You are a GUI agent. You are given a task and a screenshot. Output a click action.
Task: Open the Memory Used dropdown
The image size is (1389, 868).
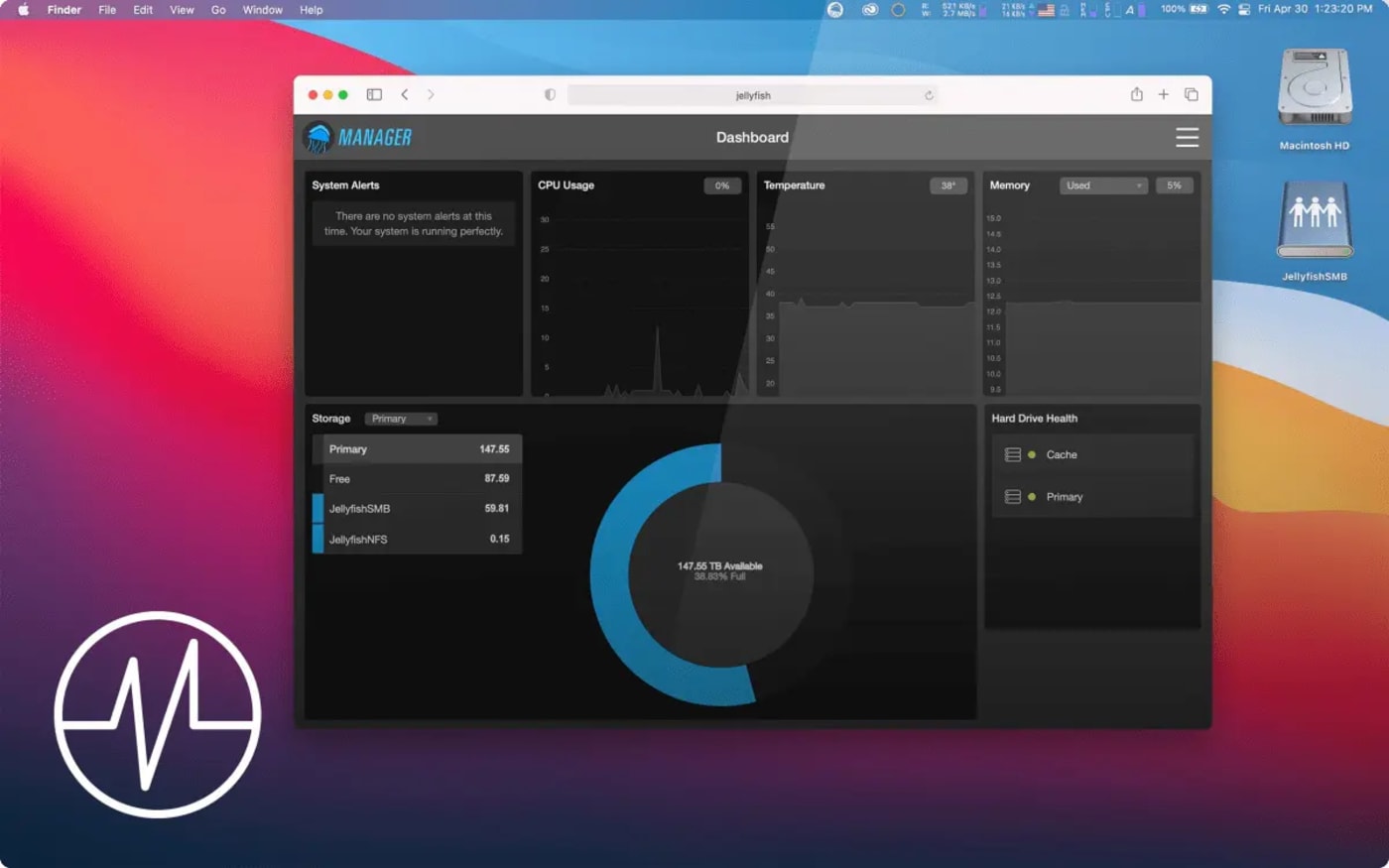[x=1101, y=186]
